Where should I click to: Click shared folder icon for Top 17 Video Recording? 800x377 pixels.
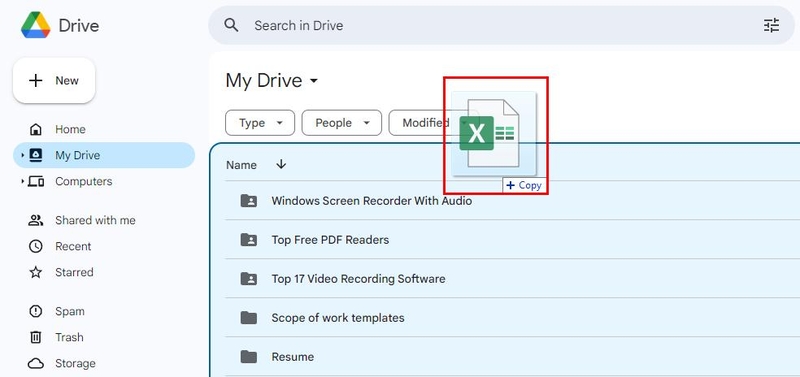point(249,279)
